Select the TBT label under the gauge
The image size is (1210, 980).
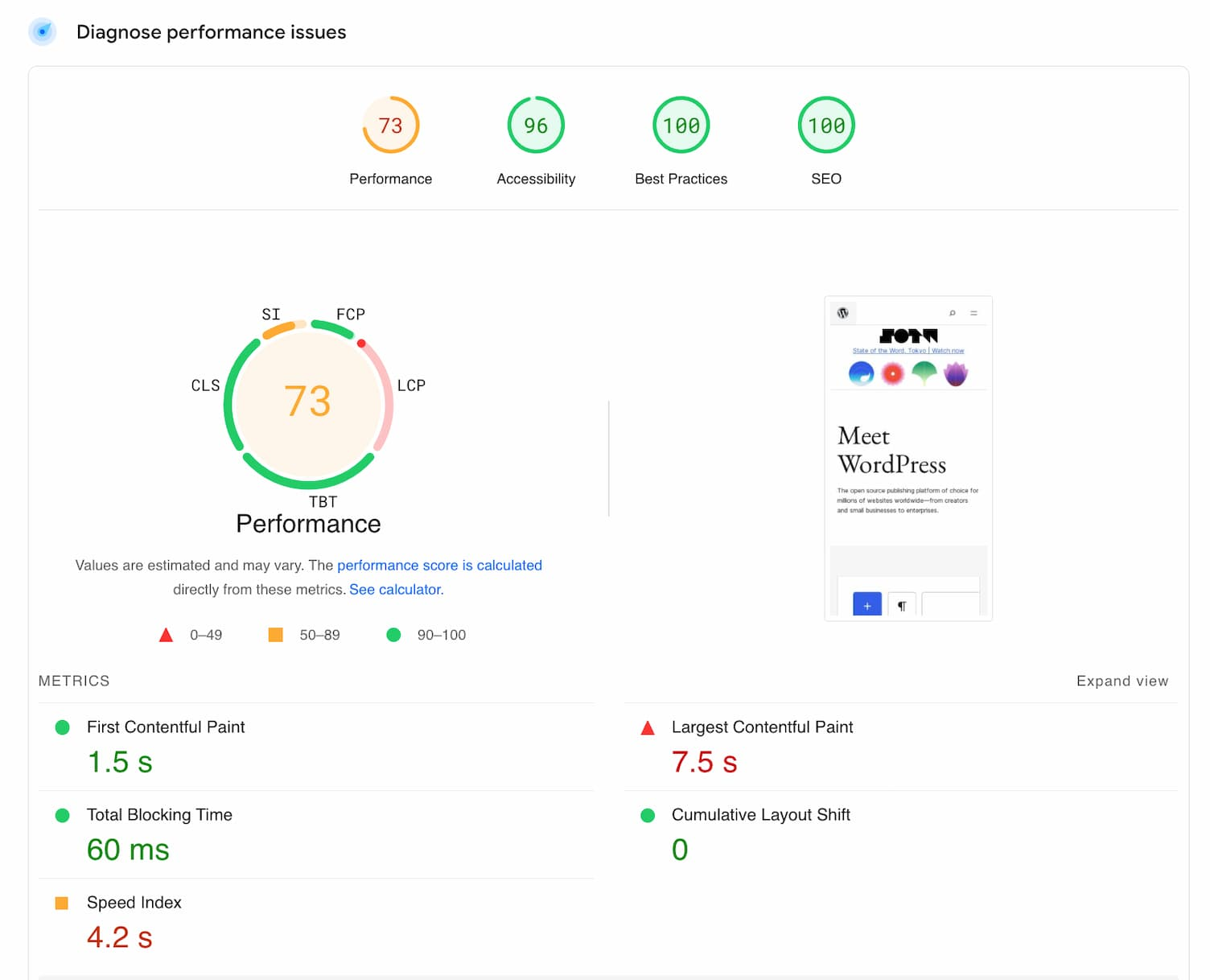[323, 502]
